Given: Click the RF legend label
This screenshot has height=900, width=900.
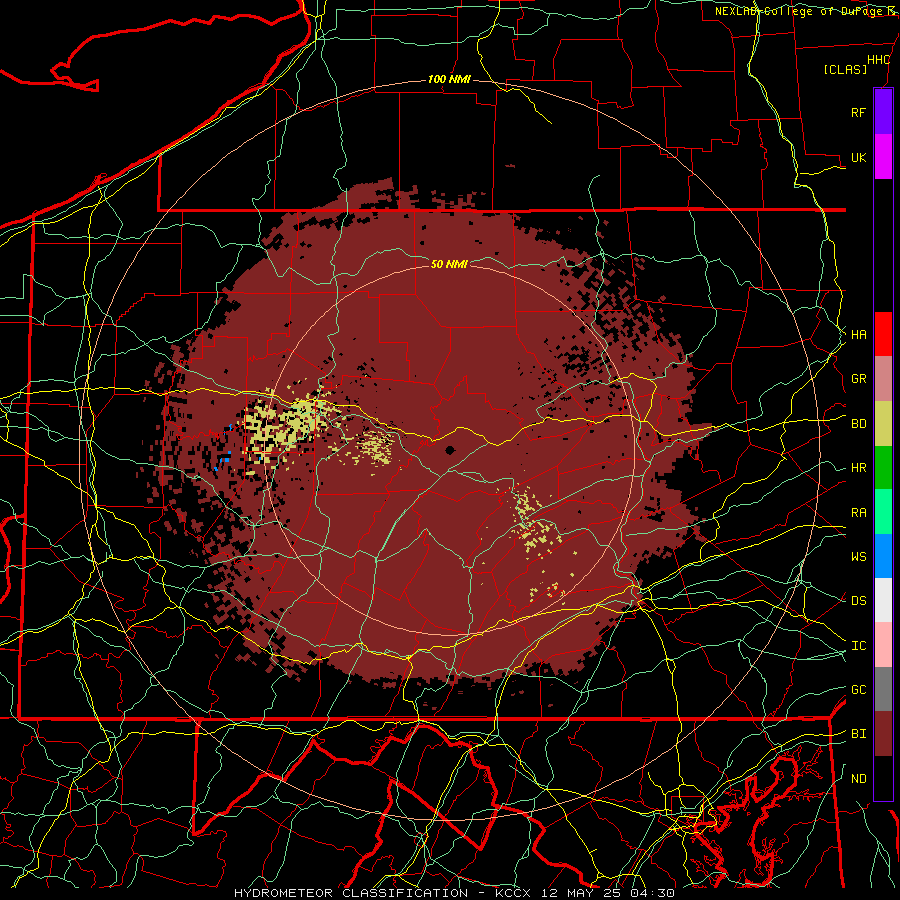Looking at the screenshot, I should click(858, 112).
